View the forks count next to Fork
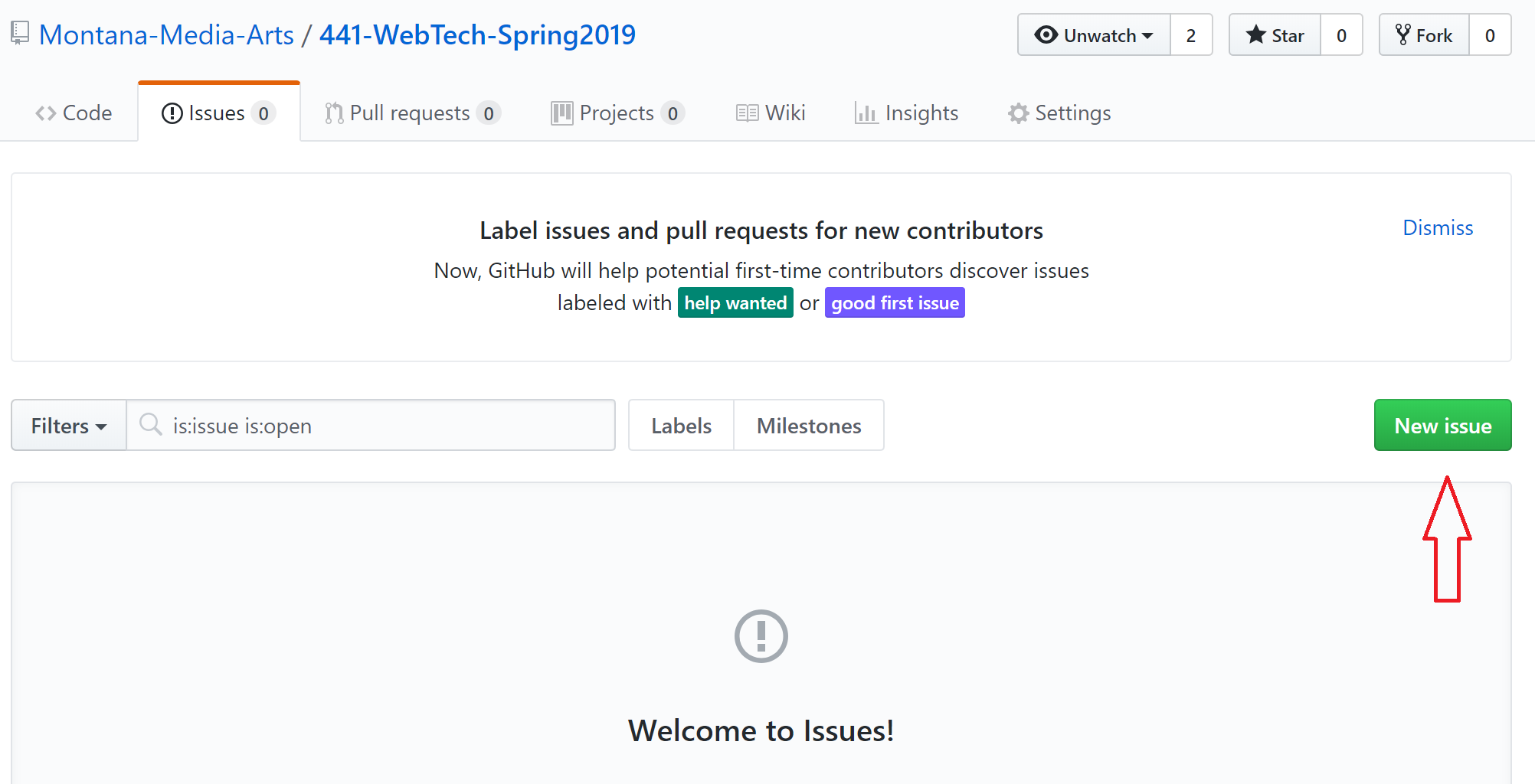 (x=1490, y=35)
